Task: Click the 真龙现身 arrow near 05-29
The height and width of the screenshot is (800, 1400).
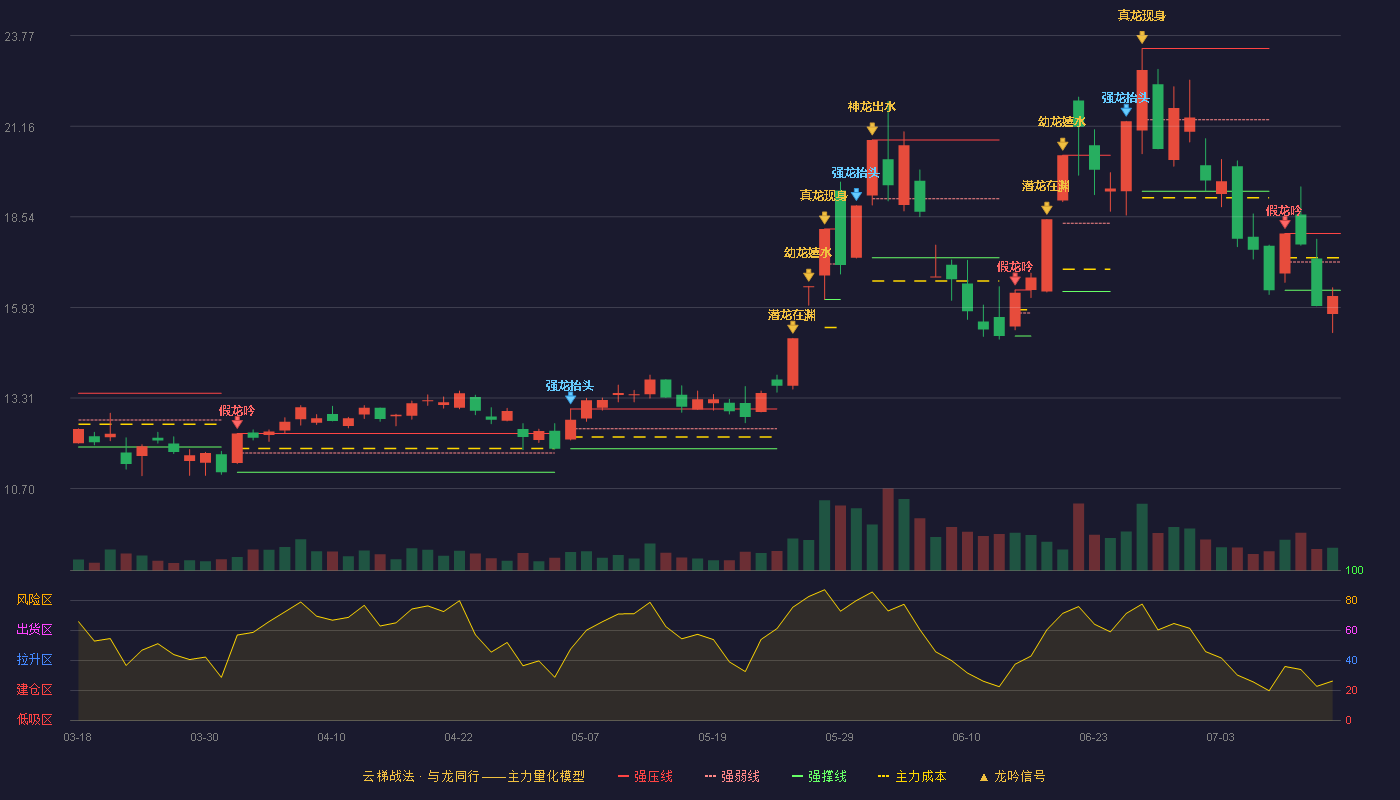Action: coord(824,218)
